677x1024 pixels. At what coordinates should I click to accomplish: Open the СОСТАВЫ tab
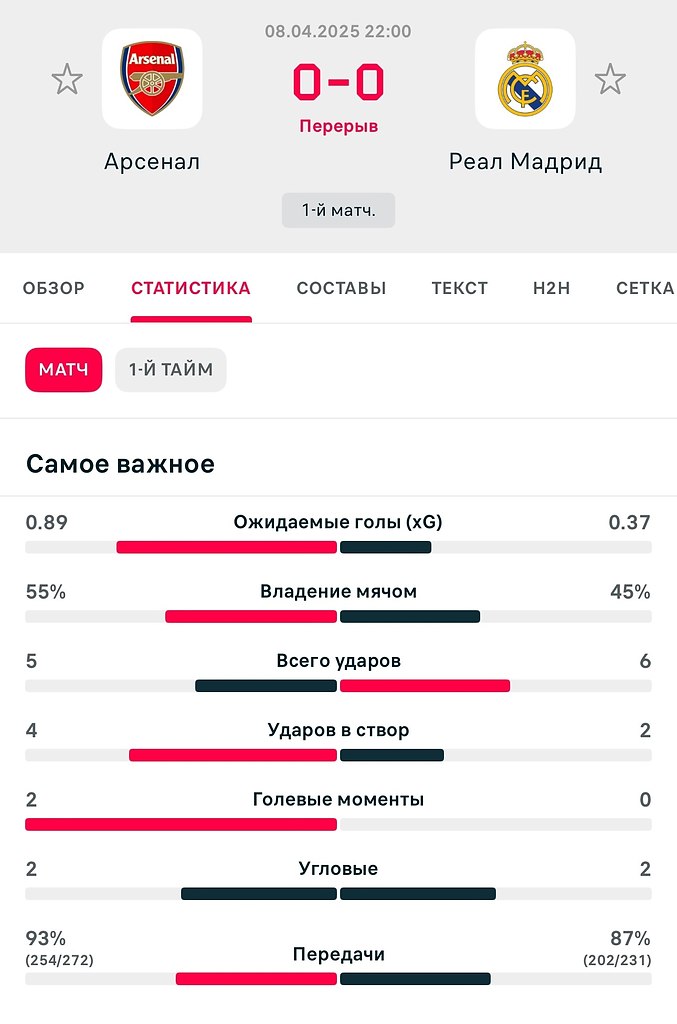pos(341,289)
